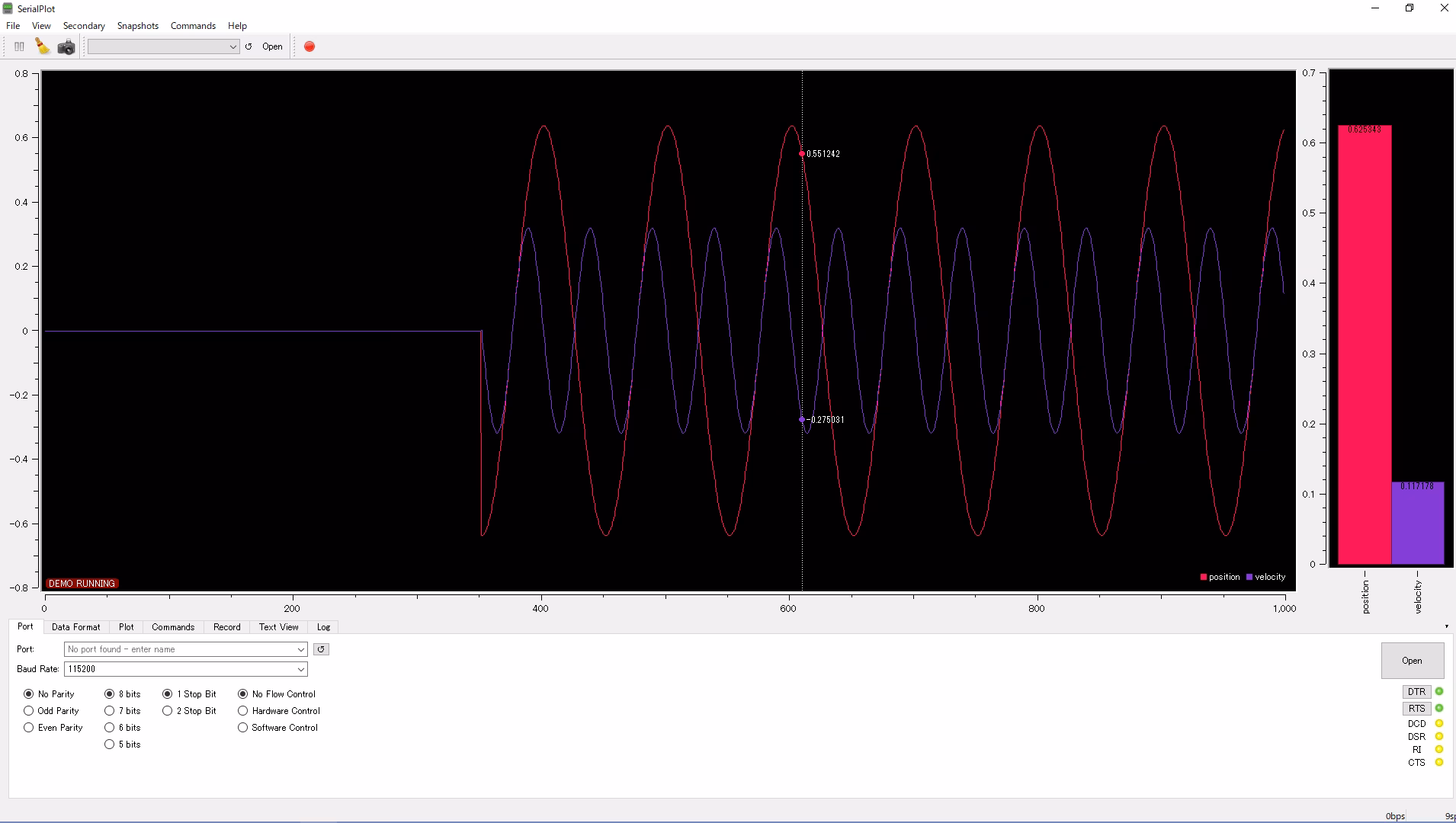Viewport: 1456px width, 823px height.
Task: Click the red record indicator icon
Action: 309,46
